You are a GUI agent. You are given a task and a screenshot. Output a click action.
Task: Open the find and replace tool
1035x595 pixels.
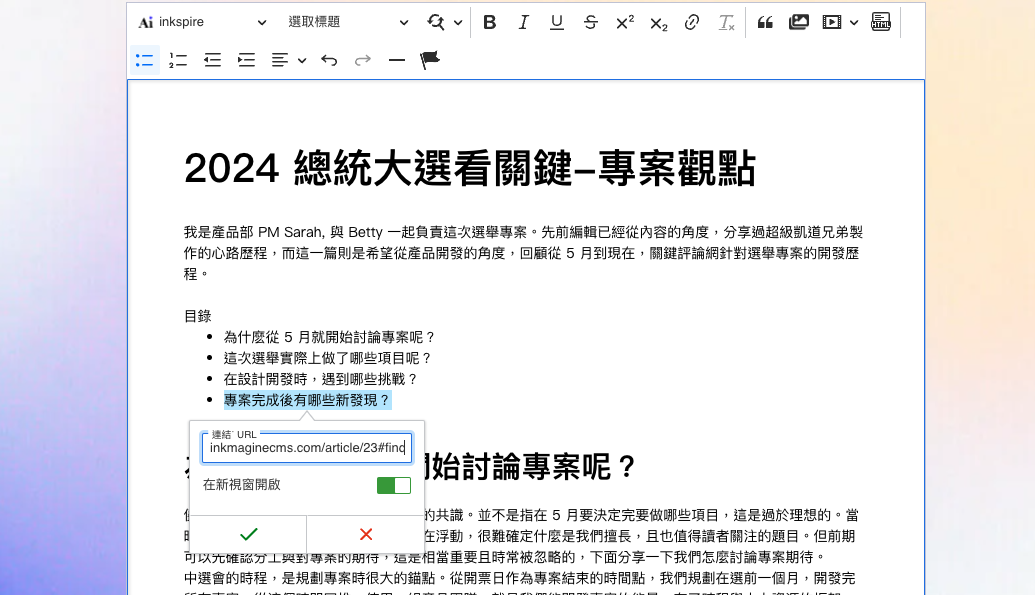click(x=436, y=22)
